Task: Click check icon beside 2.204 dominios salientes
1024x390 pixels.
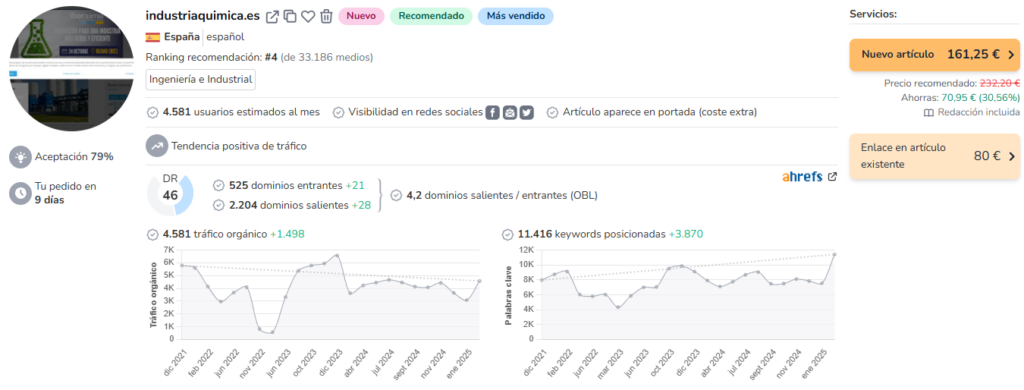Action: tap(219, 205)
